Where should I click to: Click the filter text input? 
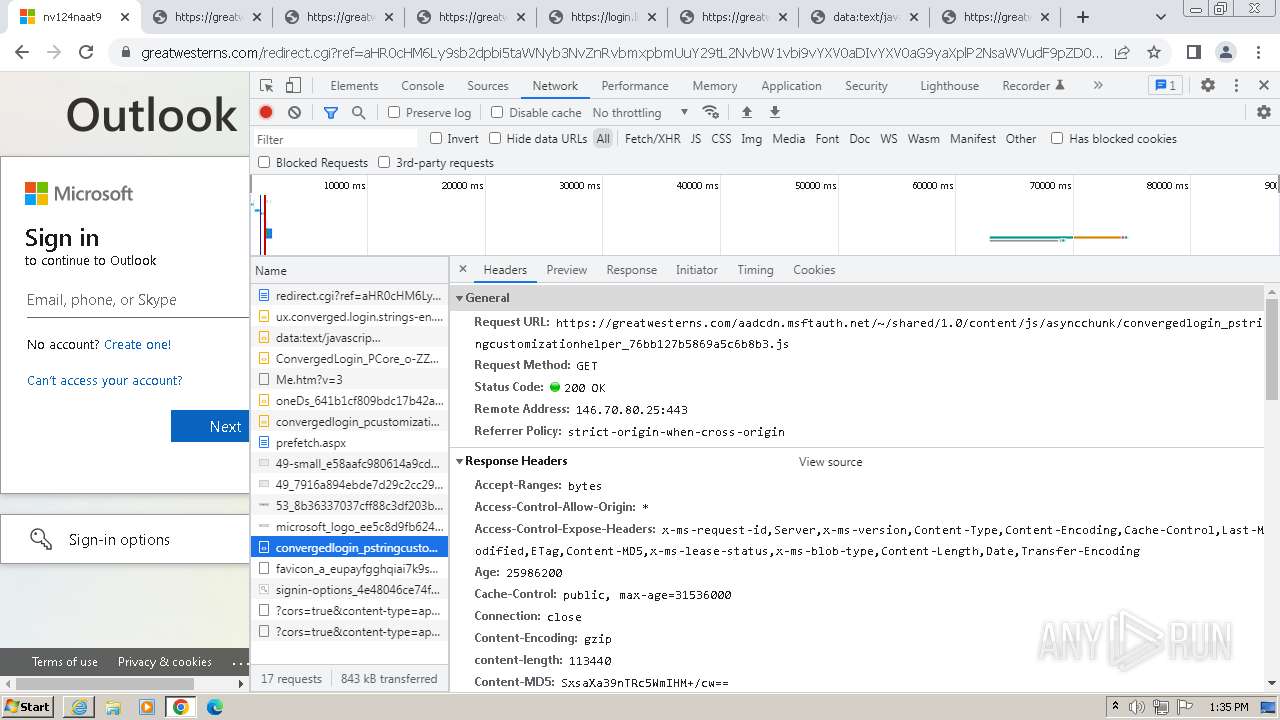coord(335,139)
